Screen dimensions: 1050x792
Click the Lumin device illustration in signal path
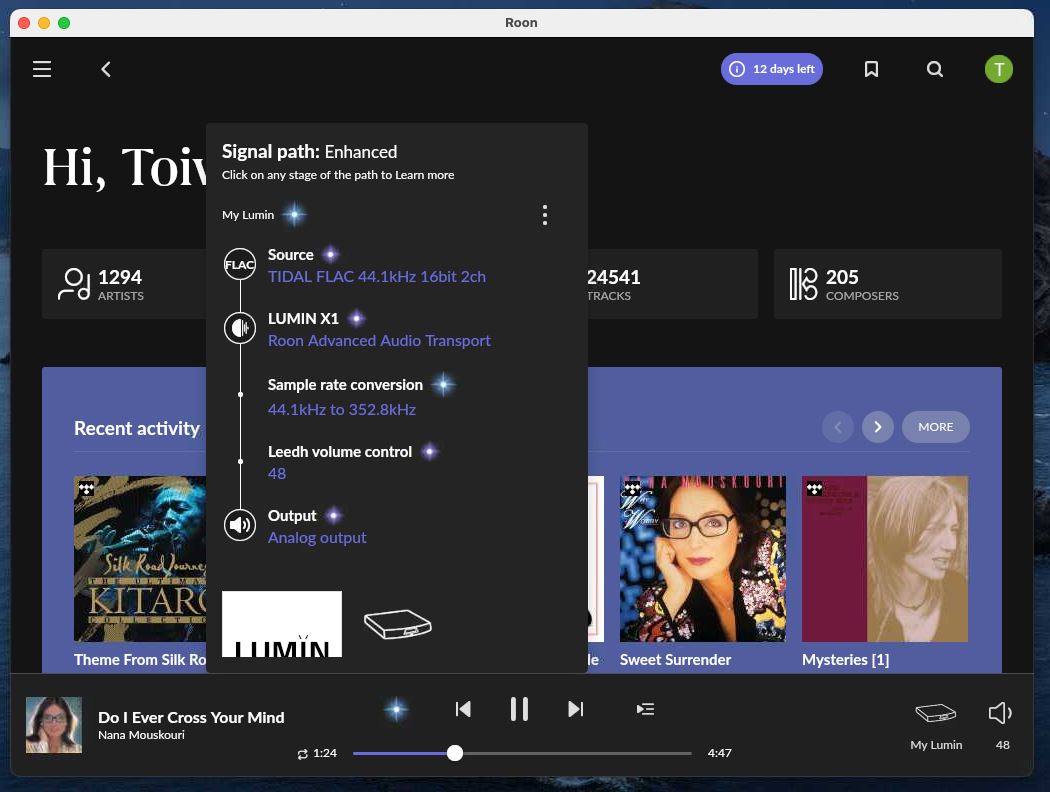tap(398, 624)
